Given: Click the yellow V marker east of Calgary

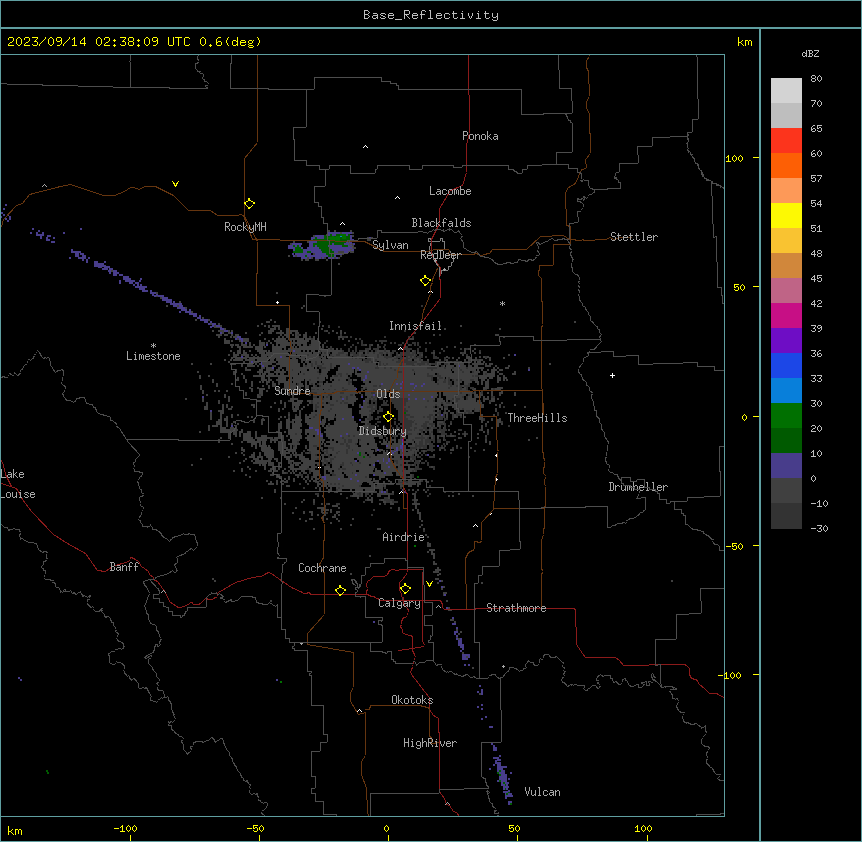Looking at the screenshot, I should pyautogui.click(x=429, y=584).
